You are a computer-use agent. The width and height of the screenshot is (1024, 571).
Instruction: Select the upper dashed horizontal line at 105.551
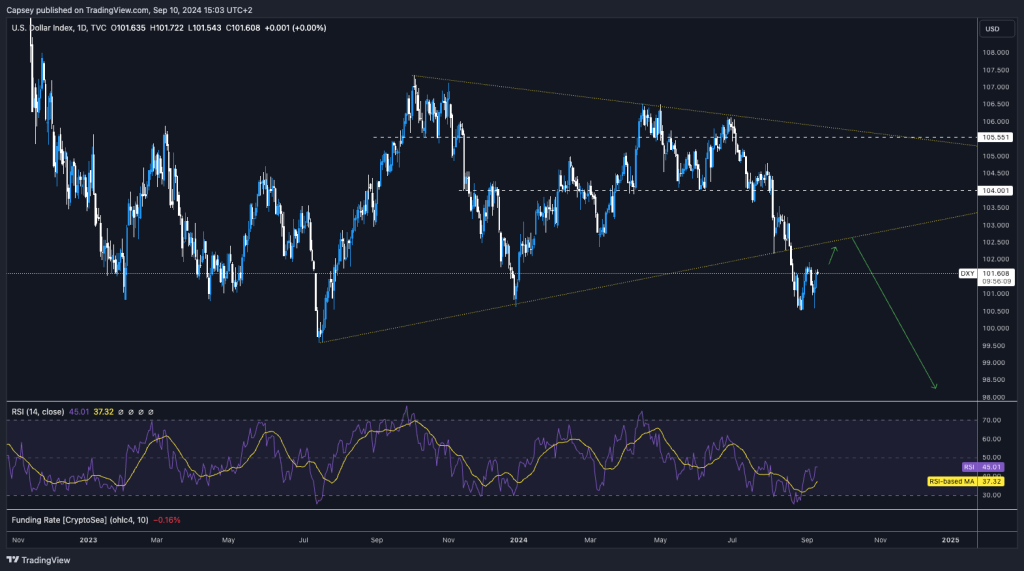600,137
